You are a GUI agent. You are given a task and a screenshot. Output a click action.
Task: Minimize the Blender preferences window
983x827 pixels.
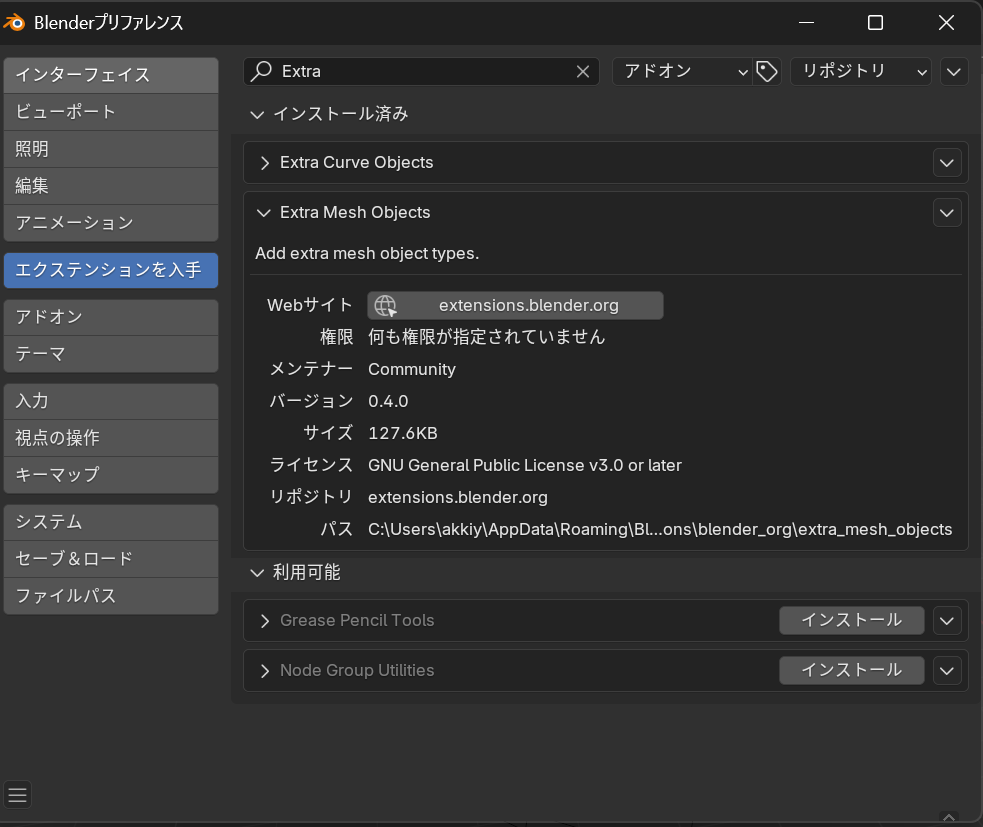coord(807,23)
